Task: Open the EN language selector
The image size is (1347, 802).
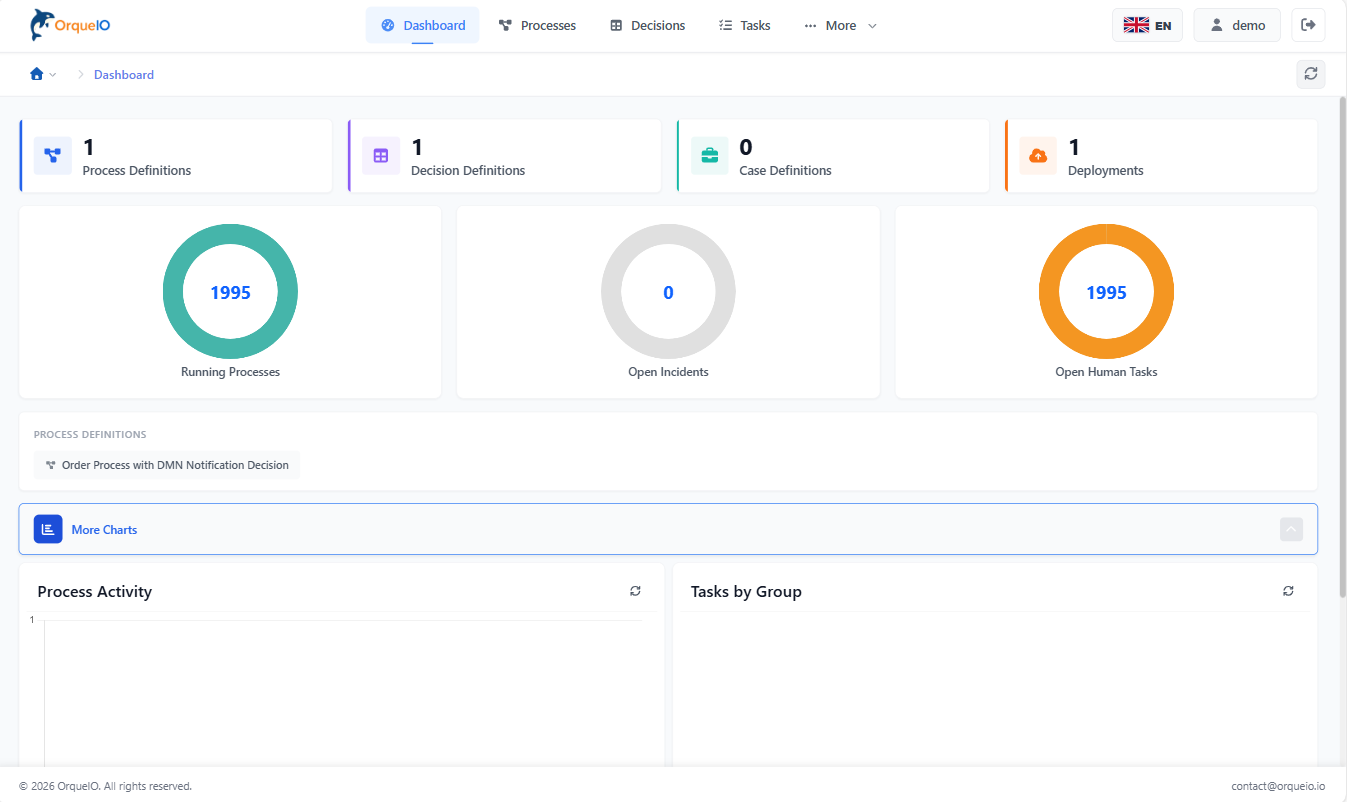Action: 1147,25
